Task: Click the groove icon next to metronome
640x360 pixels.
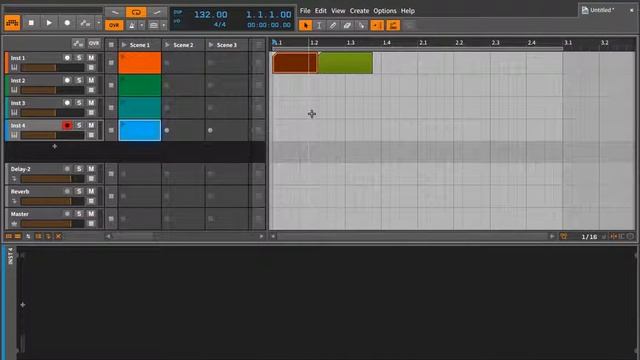Action: click(153, 25)
